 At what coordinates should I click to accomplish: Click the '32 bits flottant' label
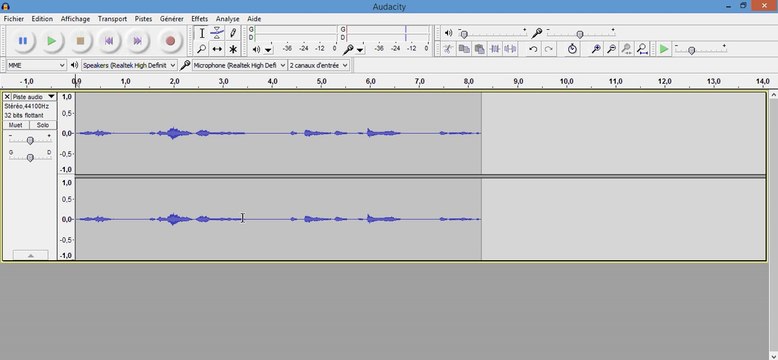coord(24,116)
